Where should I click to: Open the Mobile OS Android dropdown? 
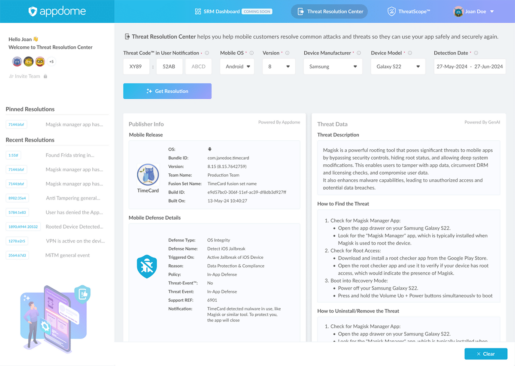click(237, 67)
